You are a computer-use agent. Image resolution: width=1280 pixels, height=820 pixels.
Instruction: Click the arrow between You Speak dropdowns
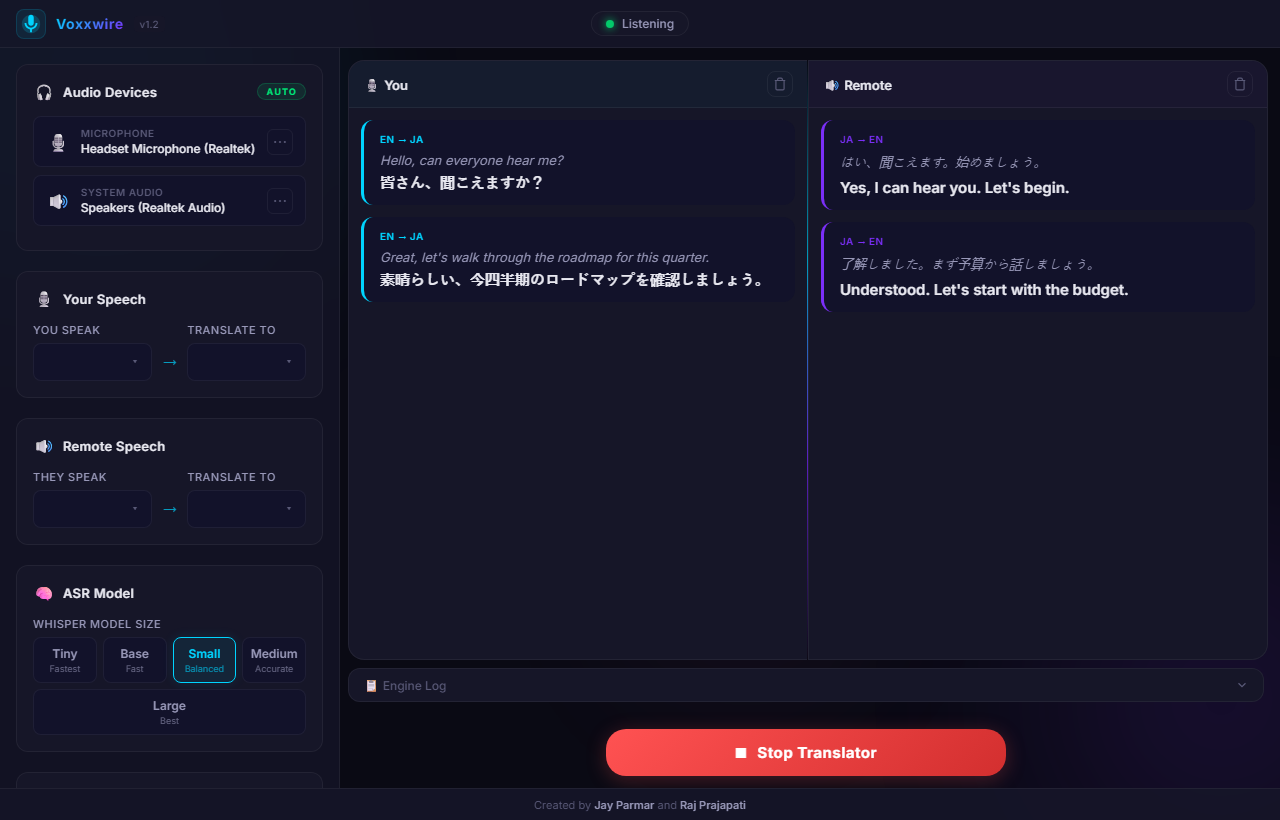[169, 362]
